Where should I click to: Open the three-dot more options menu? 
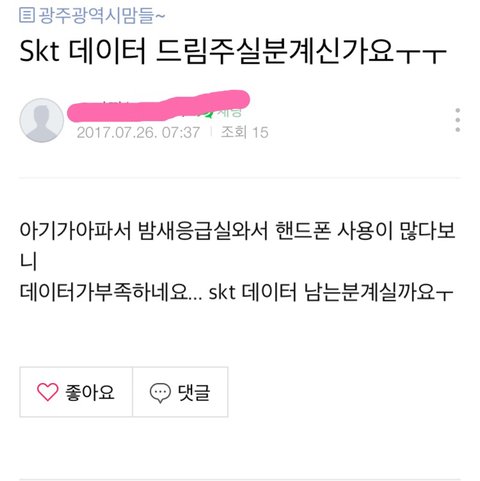[x=458, y=120]
